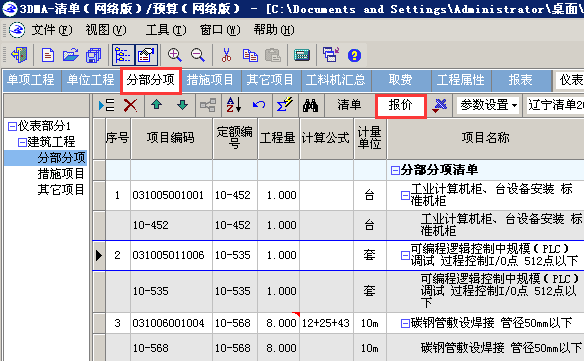The width and height of the screenshot is (584, 361).
Task: Click the 清单 button
Action: [x=349, y=105]
